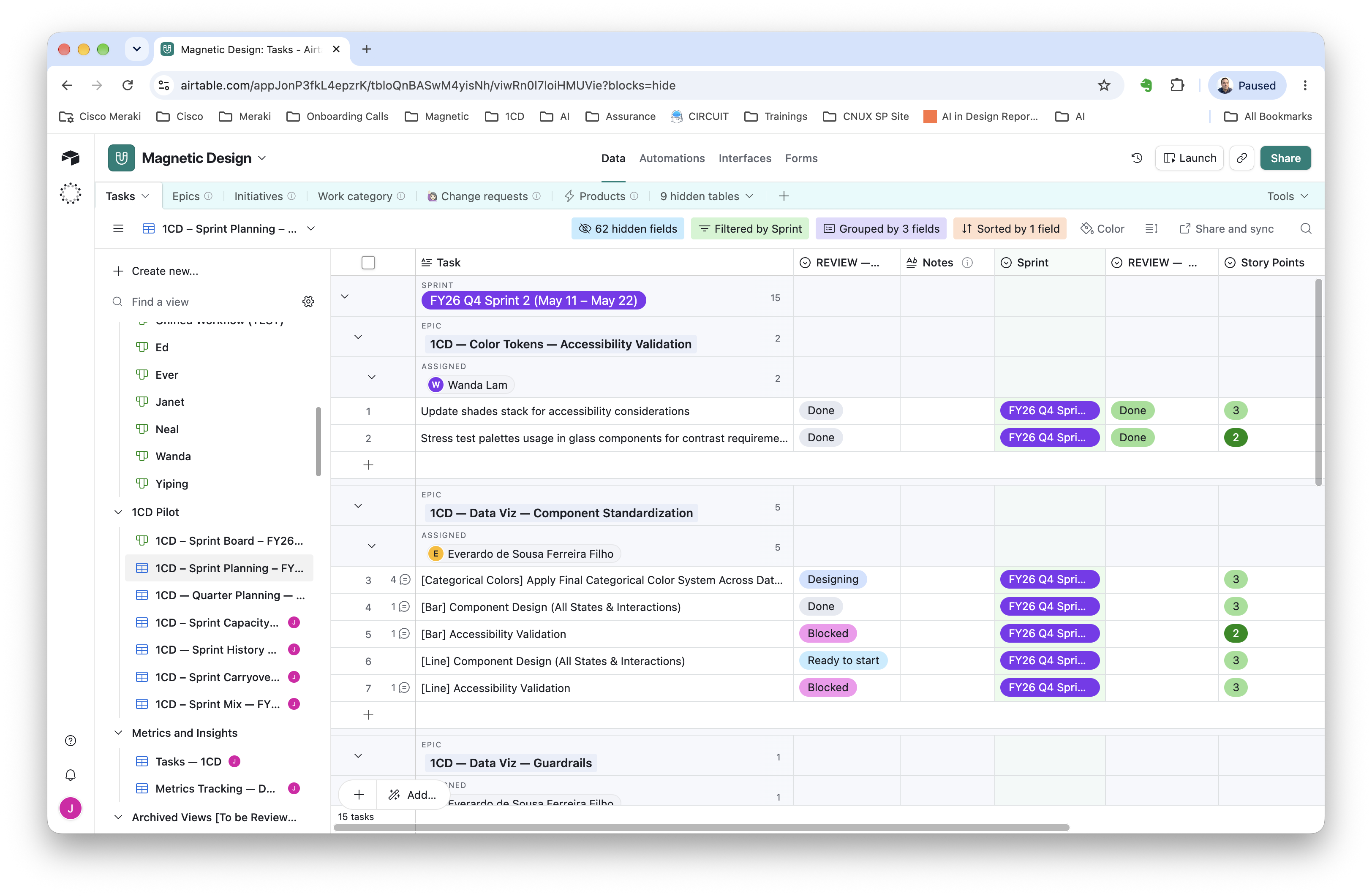
Task: Click the Blocked status on Bar Accessibility Validation
Action: (827, 633)
